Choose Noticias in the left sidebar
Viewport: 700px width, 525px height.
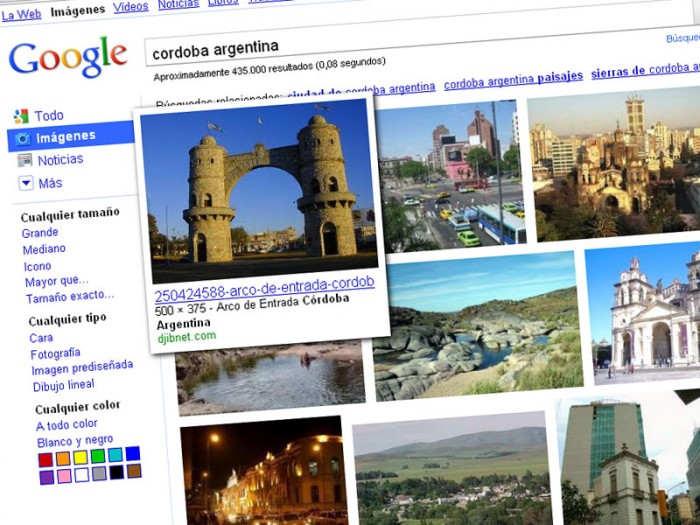click(x=60, y=159)
